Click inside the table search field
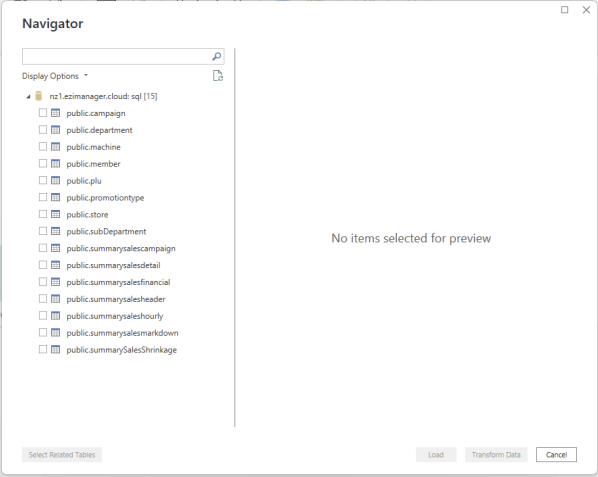The width and height of the screenshot is (598, 477). (x=116, y=56)
